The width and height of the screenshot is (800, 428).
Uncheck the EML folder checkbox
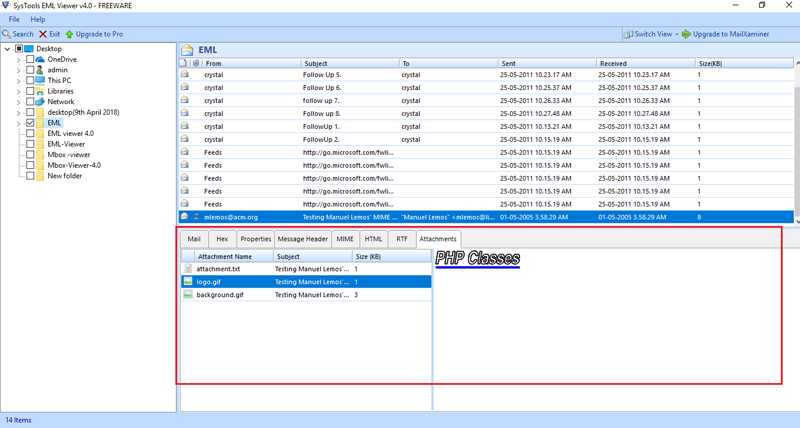point(30,123)
